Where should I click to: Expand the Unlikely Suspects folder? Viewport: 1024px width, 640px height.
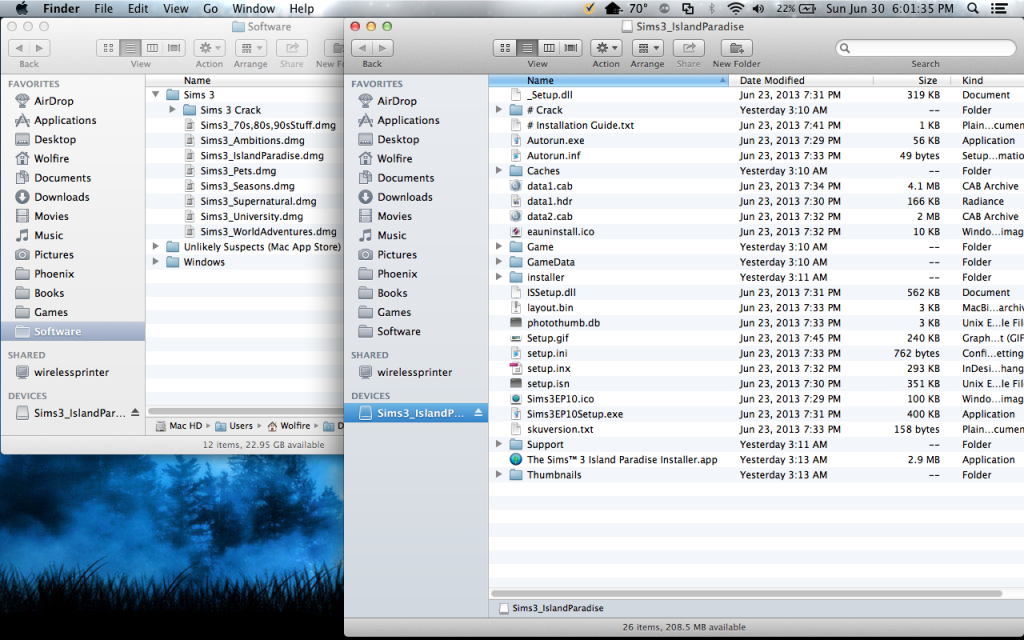click(155, 247)
